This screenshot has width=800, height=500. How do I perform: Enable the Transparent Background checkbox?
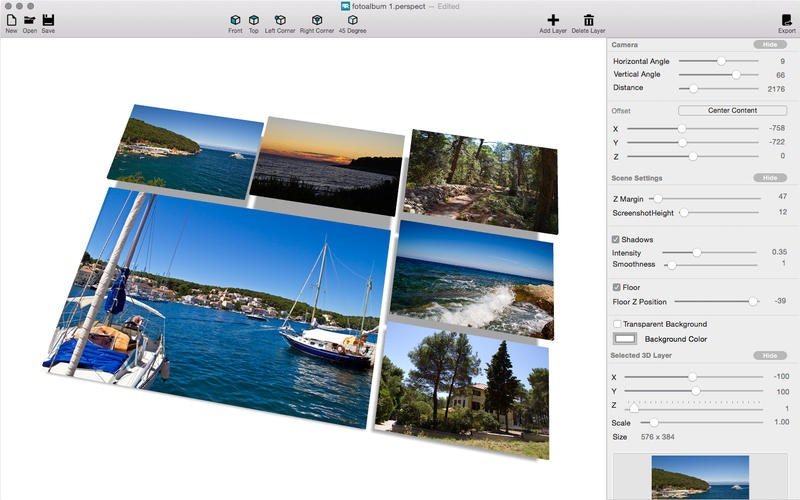617,324
